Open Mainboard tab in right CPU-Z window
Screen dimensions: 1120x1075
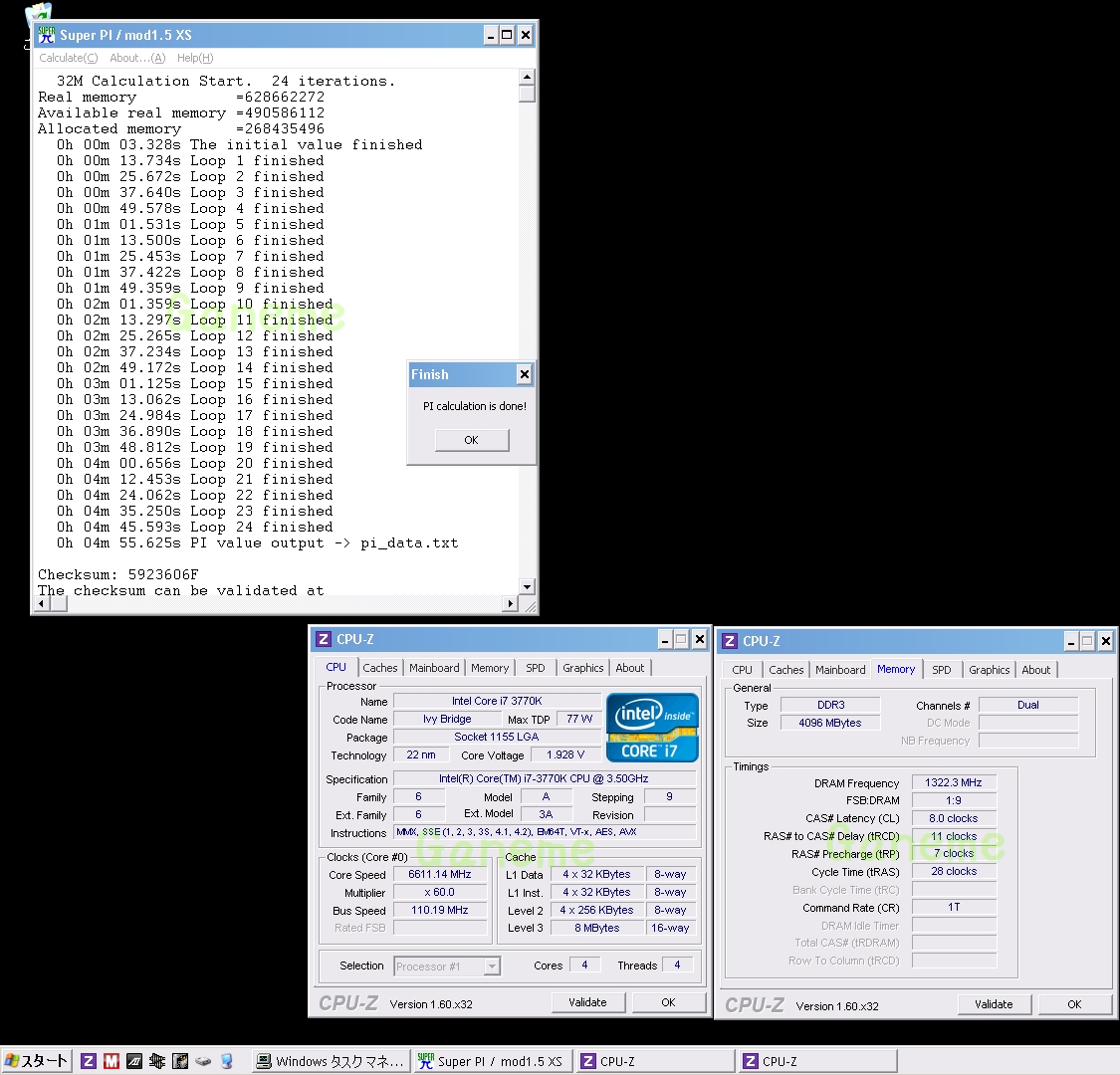coord(840,670)
